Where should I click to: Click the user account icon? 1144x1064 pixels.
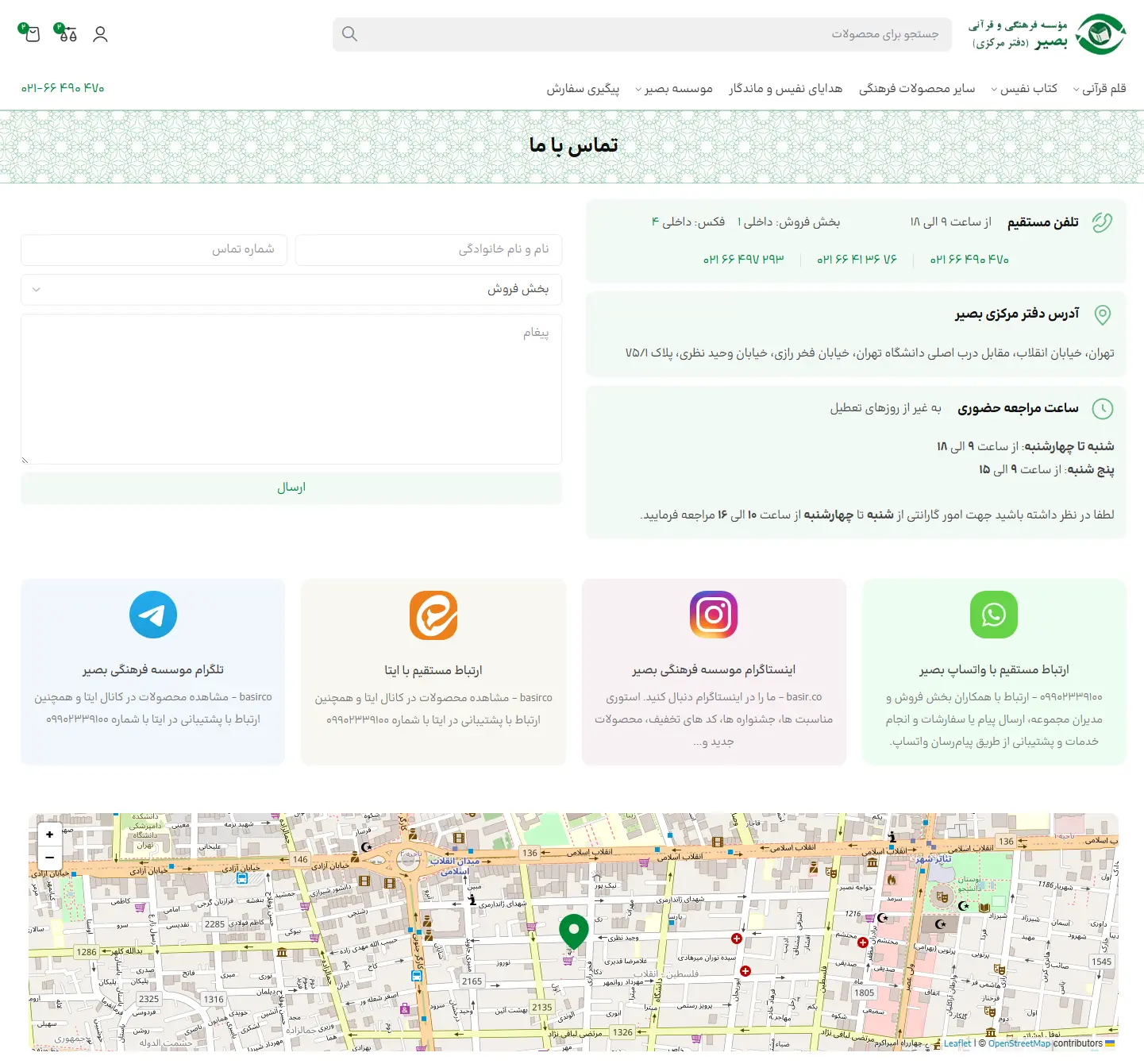[100, 34]
